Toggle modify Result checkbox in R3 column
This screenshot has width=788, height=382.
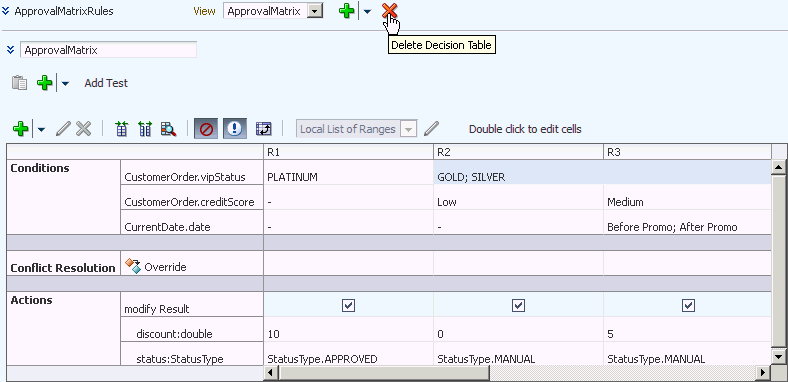click(x=688, y=305)
